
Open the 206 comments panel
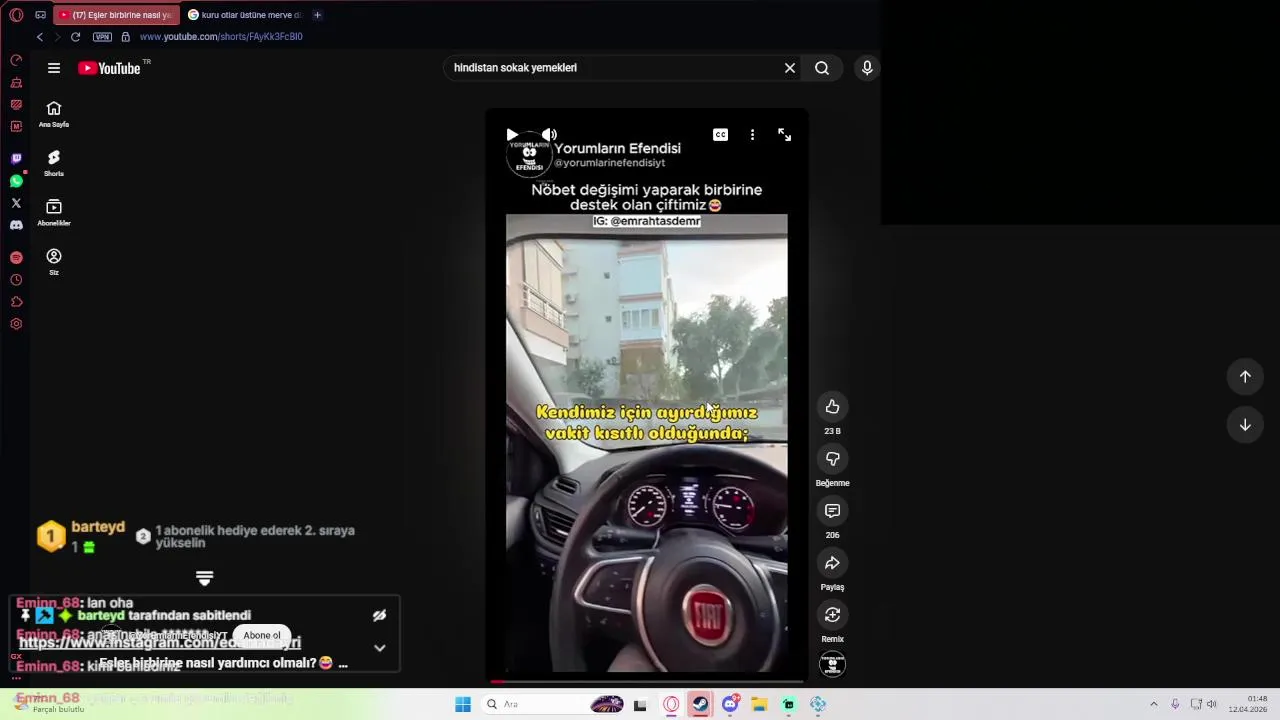(x=832, y=510)
